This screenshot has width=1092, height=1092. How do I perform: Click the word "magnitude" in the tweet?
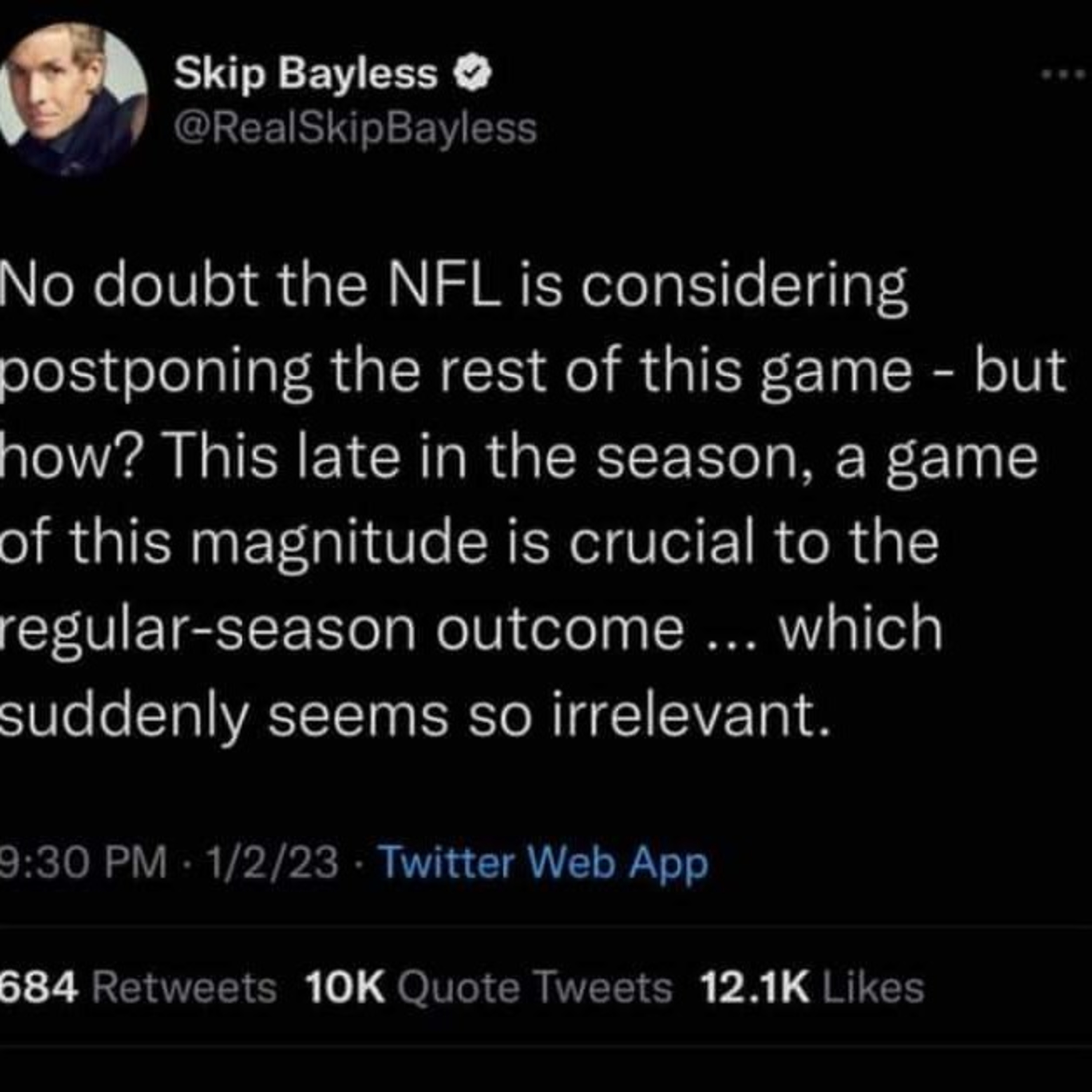click(339, 544)
